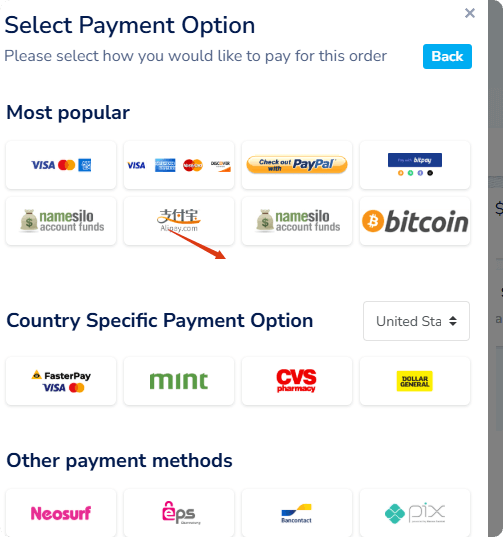Click the Back button
Screen dimensions: 503x537
point(447,56)
